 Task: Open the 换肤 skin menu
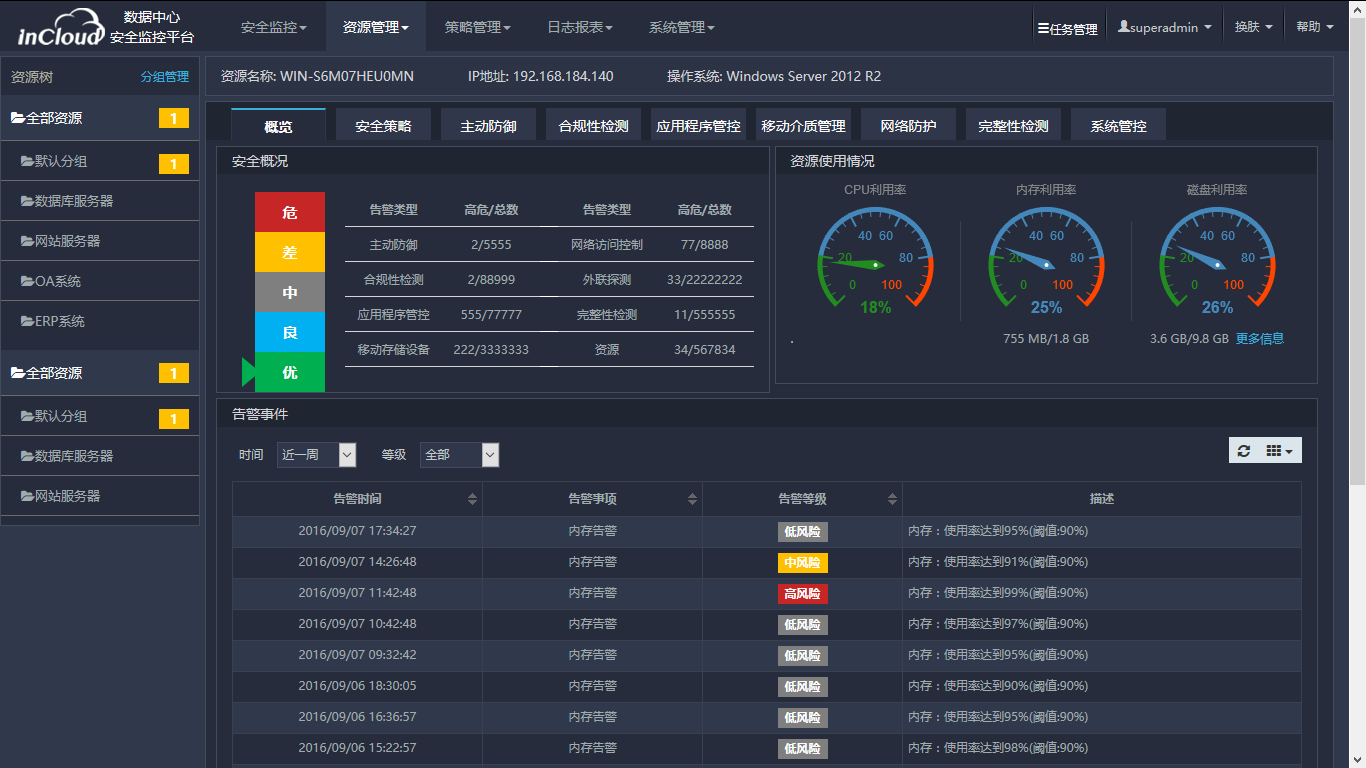pyautogui.click(x=1253, y=28)
